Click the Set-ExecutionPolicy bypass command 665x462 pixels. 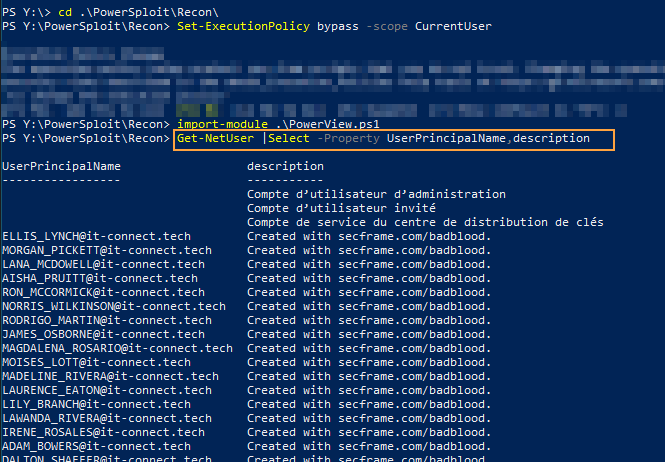(x=334, y=26)
